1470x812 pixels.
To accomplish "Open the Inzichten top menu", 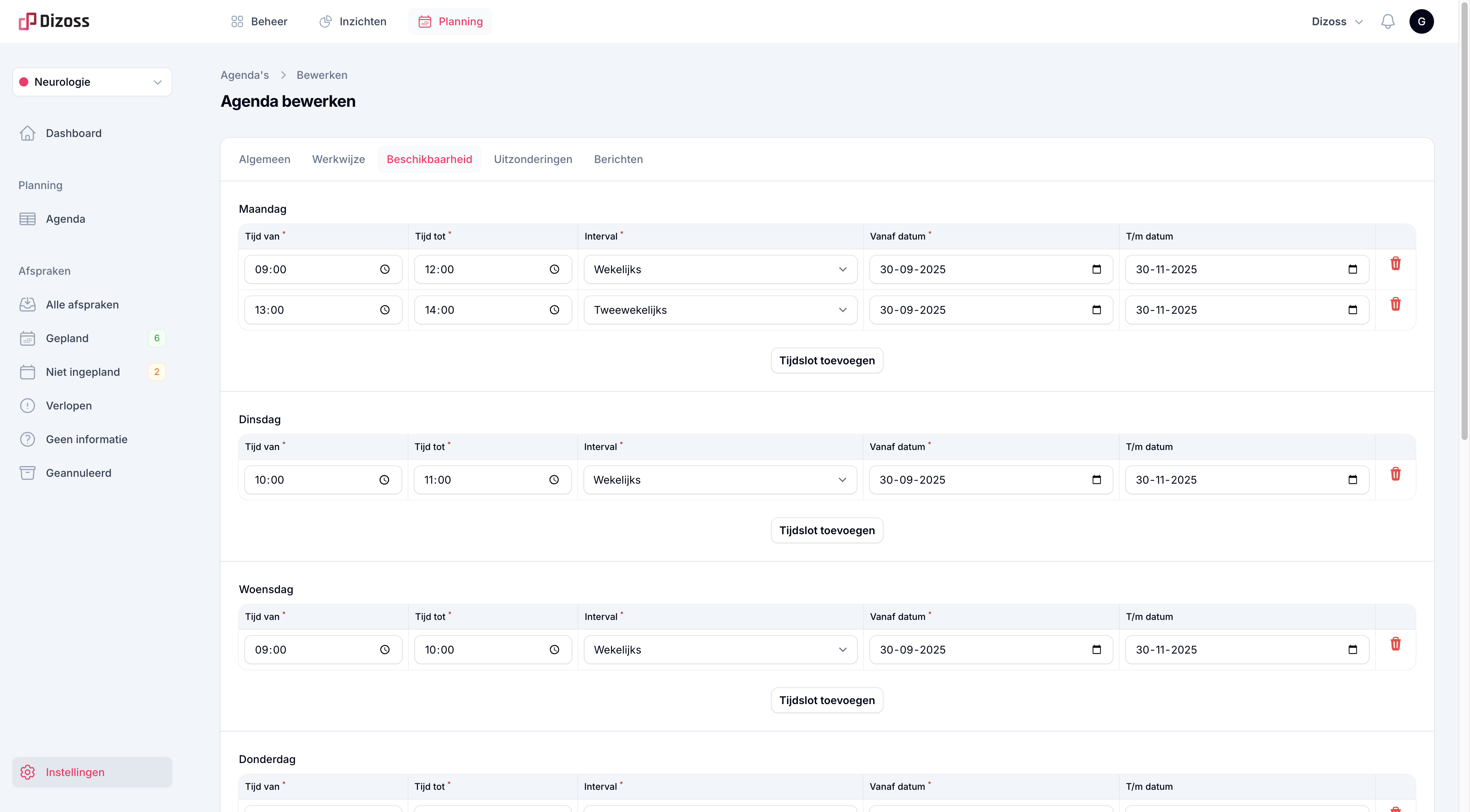I will (x=353, y=22).
